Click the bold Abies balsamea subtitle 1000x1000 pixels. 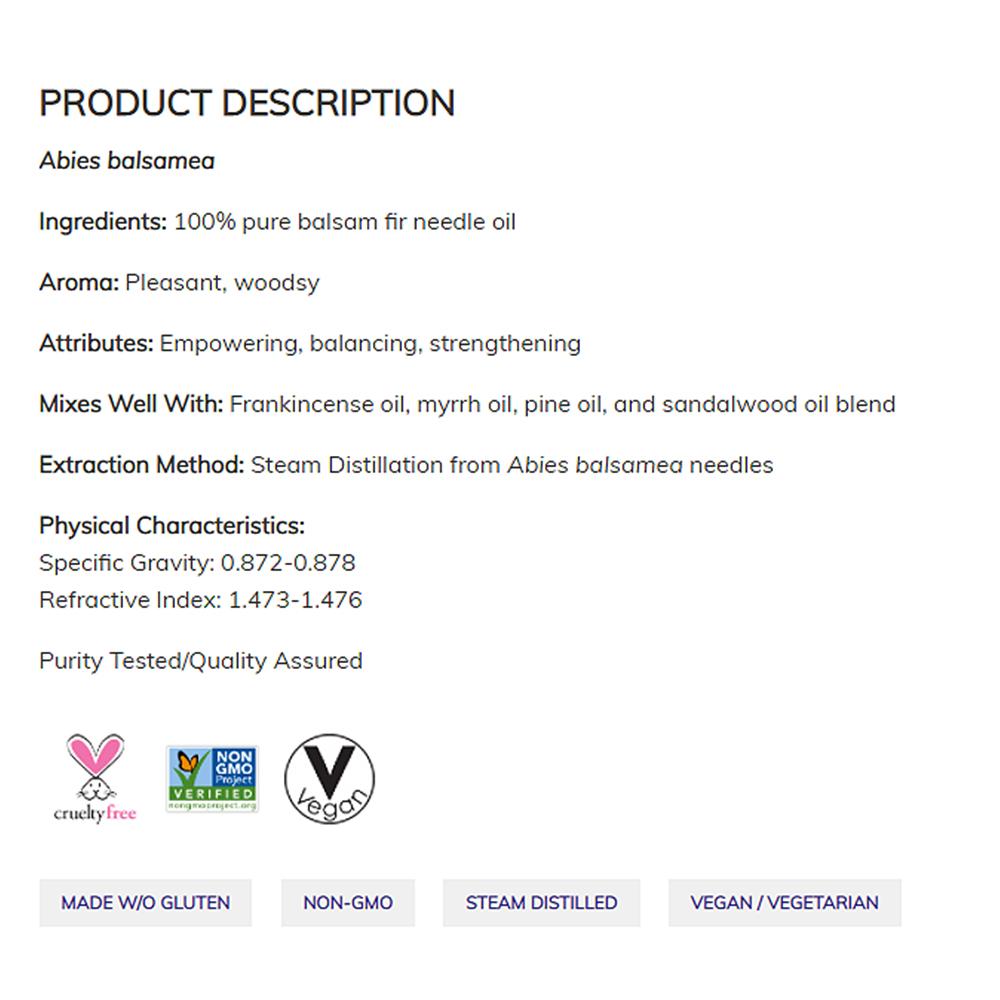coord(127,160)
